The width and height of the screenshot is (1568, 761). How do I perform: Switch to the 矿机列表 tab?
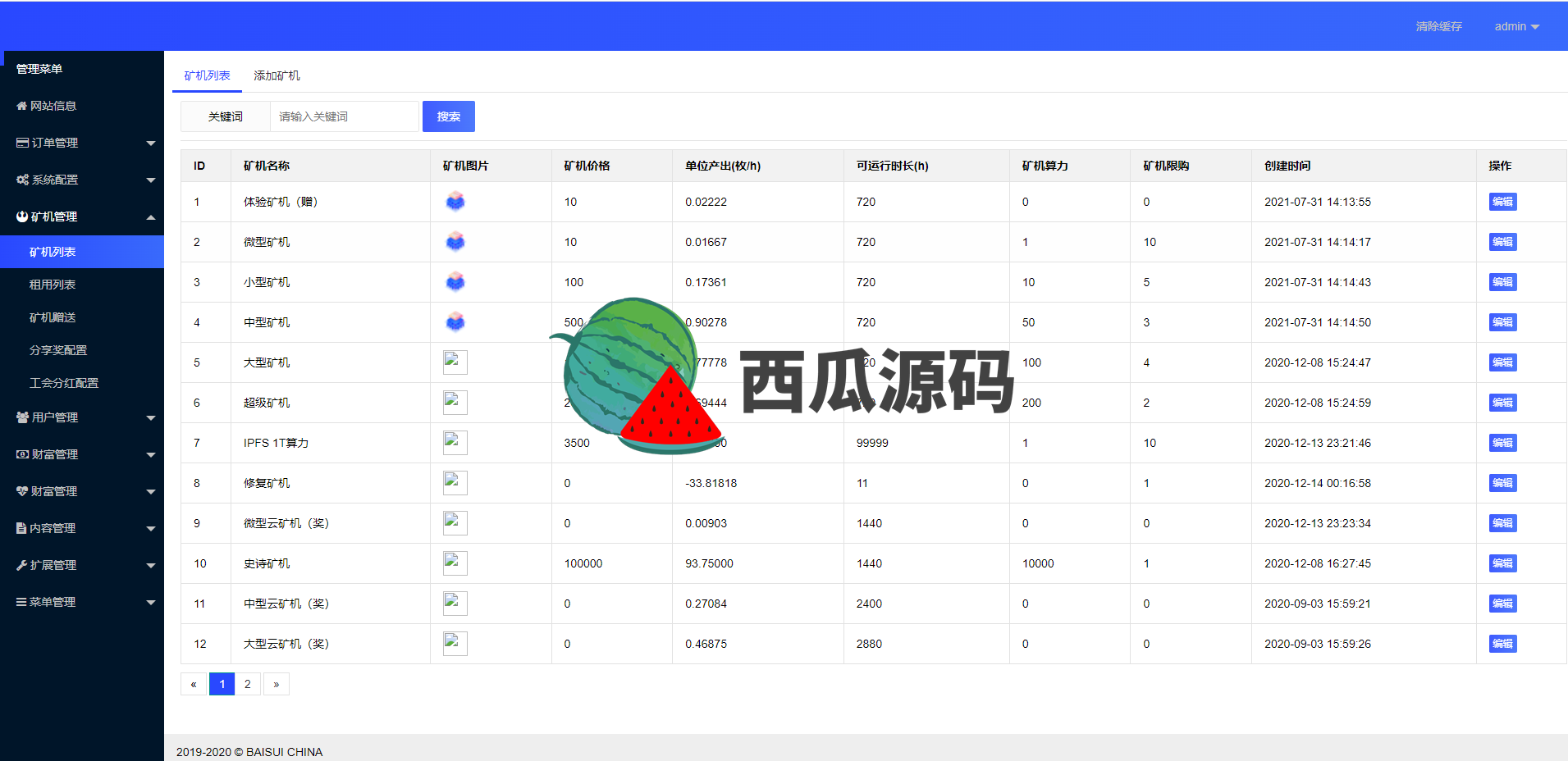(x=207, y=75)
